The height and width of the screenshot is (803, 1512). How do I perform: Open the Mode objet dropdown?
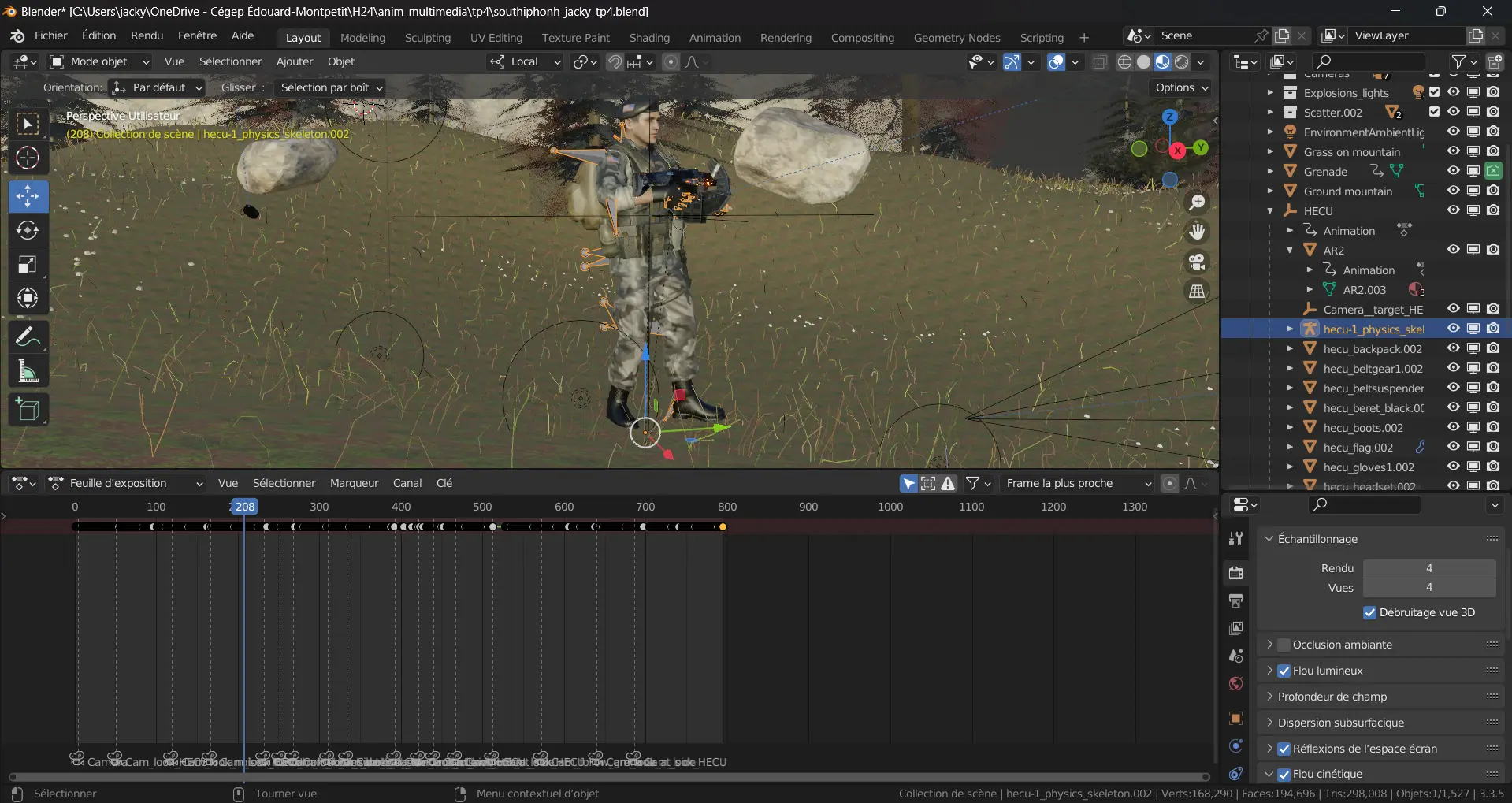(99, 61)
